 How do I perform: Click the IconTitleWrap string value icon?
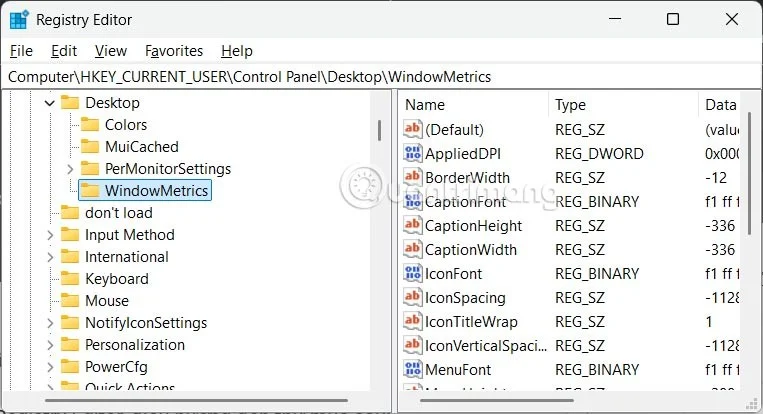(x=413, y=321)
